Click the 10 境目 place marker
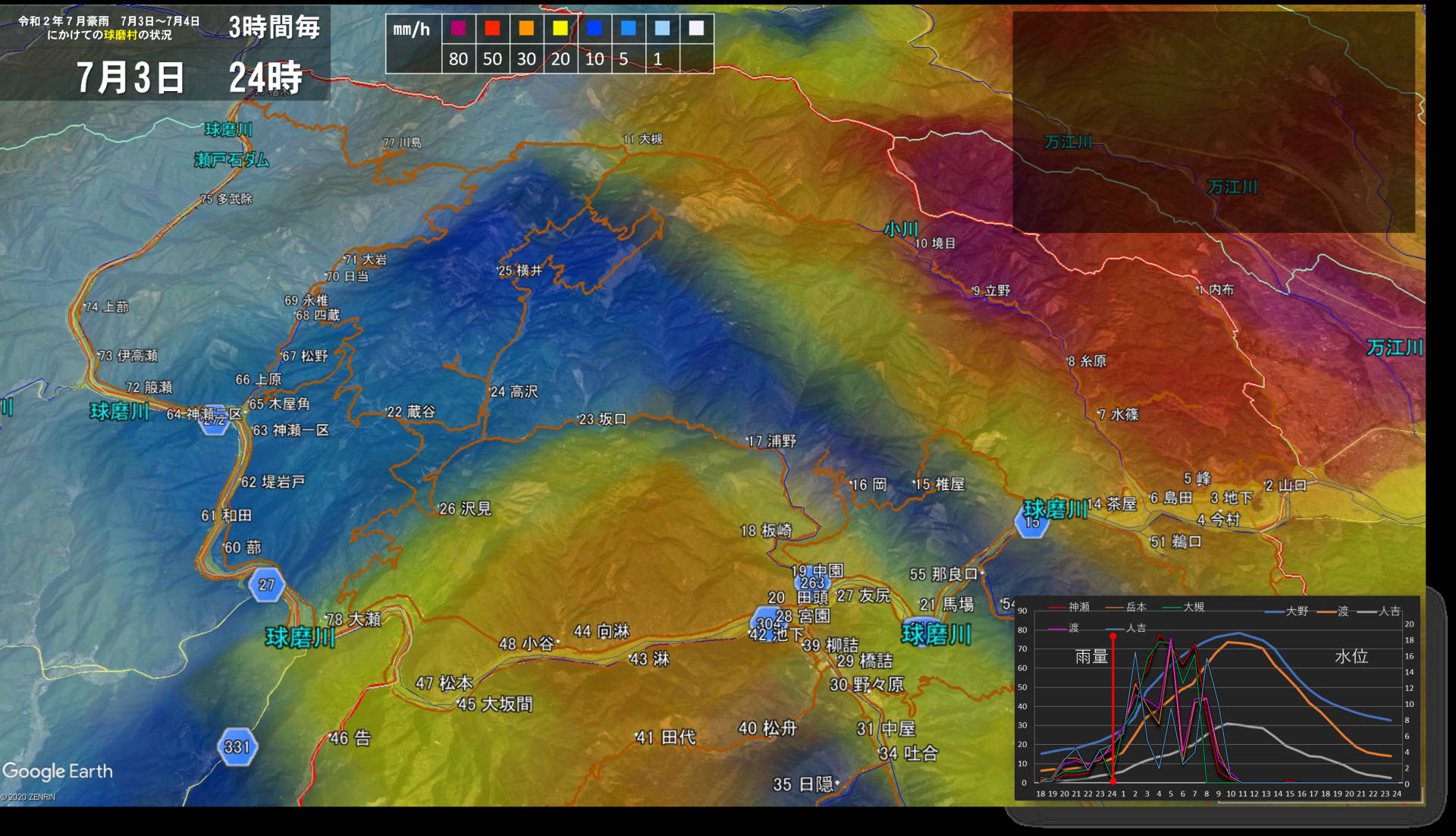 click(x=935, y=244)
